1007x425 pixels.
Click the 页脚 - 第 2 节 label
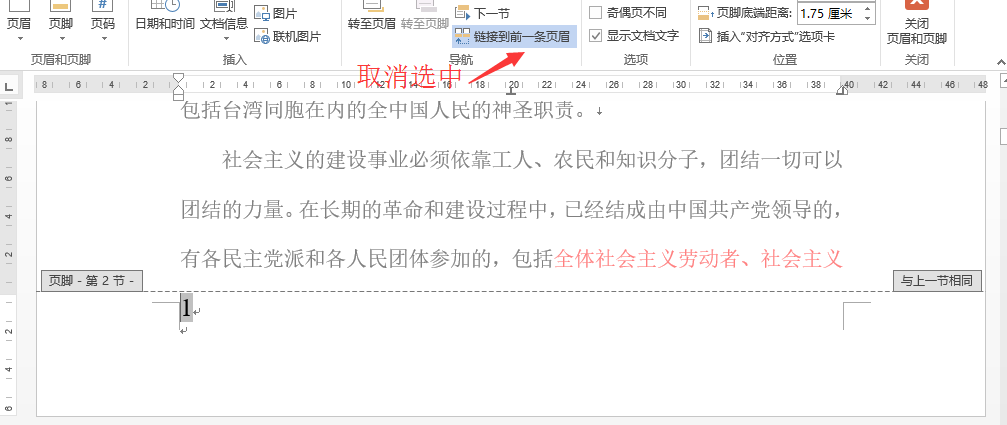coord(93,281)
